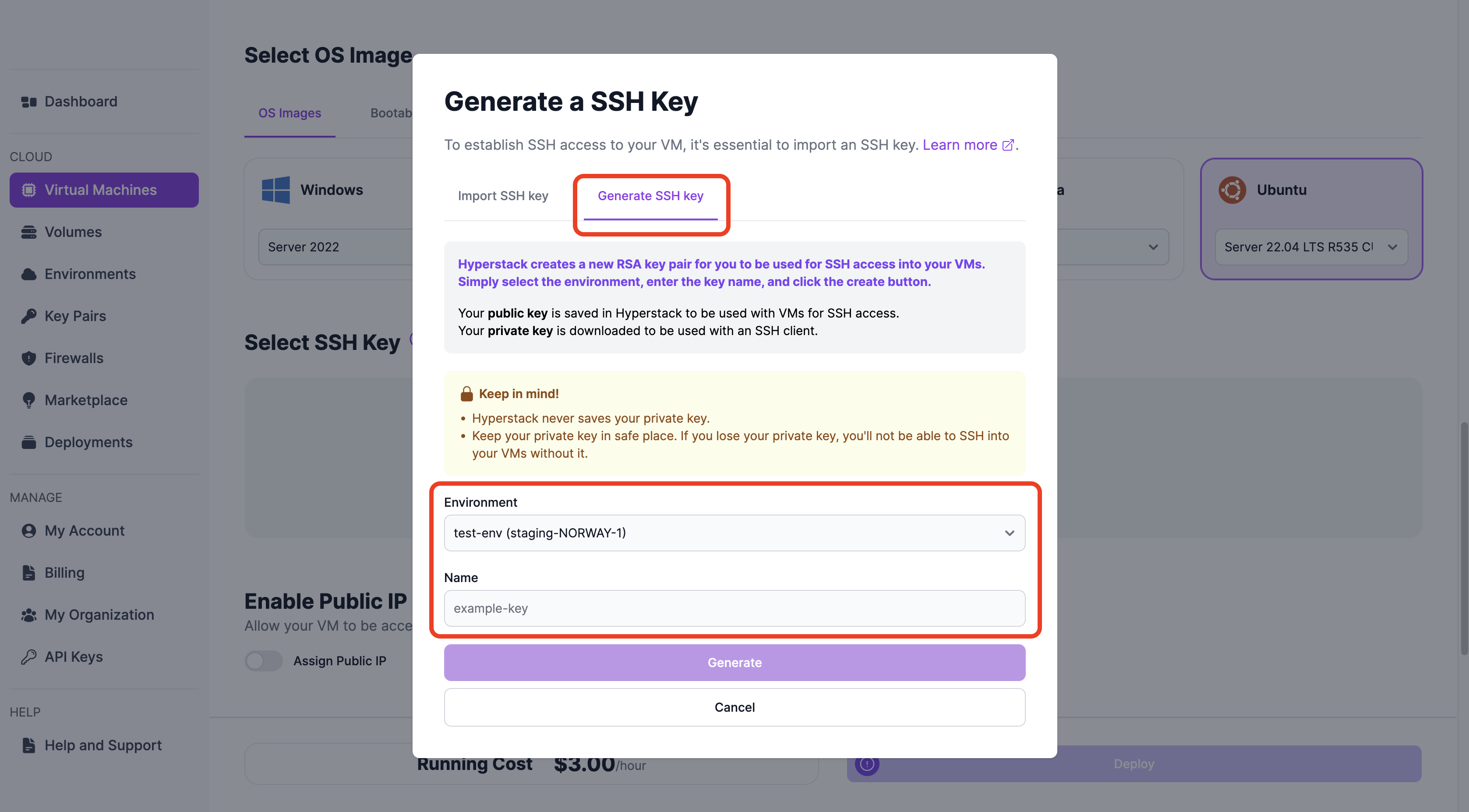Select the Generate SSH key tab
The height and width of the screenshot is (812, 1469).
pyautogui.click(x=650, y=196)
